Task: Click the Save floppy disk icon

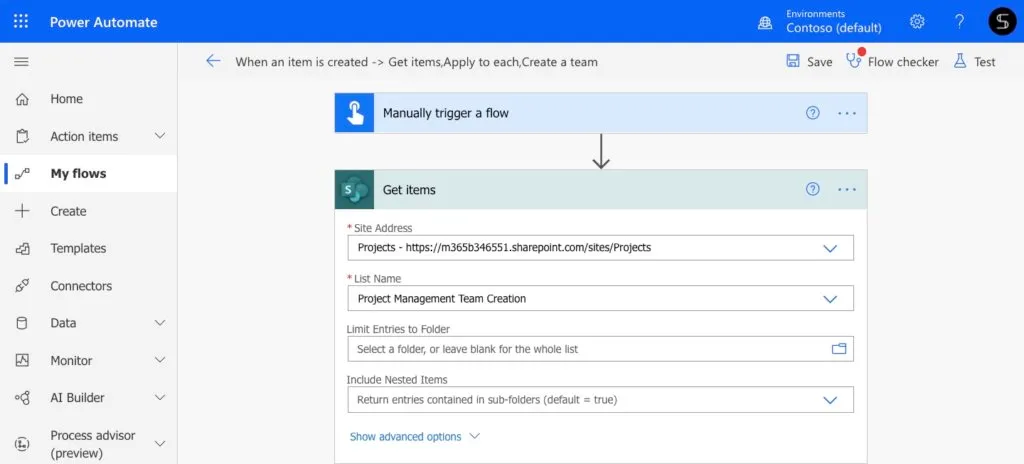Action: (x=793, y=61)
